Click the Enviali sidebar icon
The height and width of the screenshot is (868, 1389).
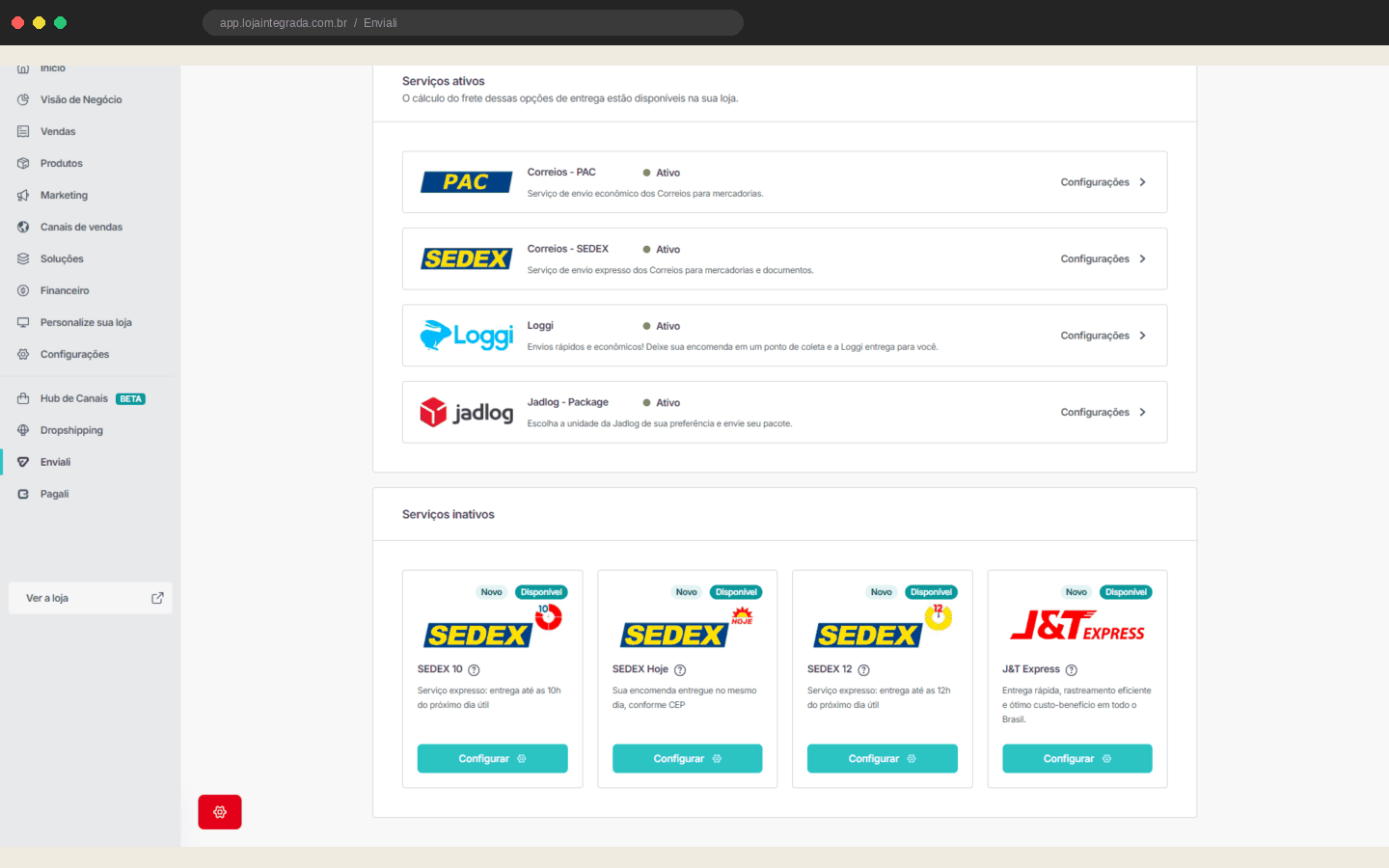(x=23, y=462)
